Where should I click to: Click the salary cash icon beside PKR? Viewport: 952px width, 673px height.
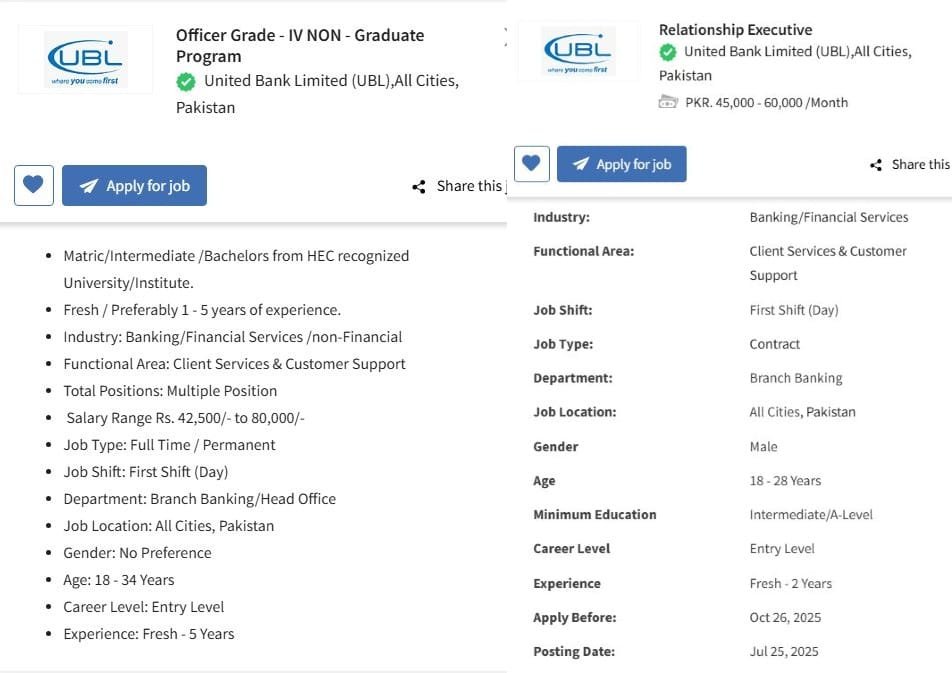point(668,102)
